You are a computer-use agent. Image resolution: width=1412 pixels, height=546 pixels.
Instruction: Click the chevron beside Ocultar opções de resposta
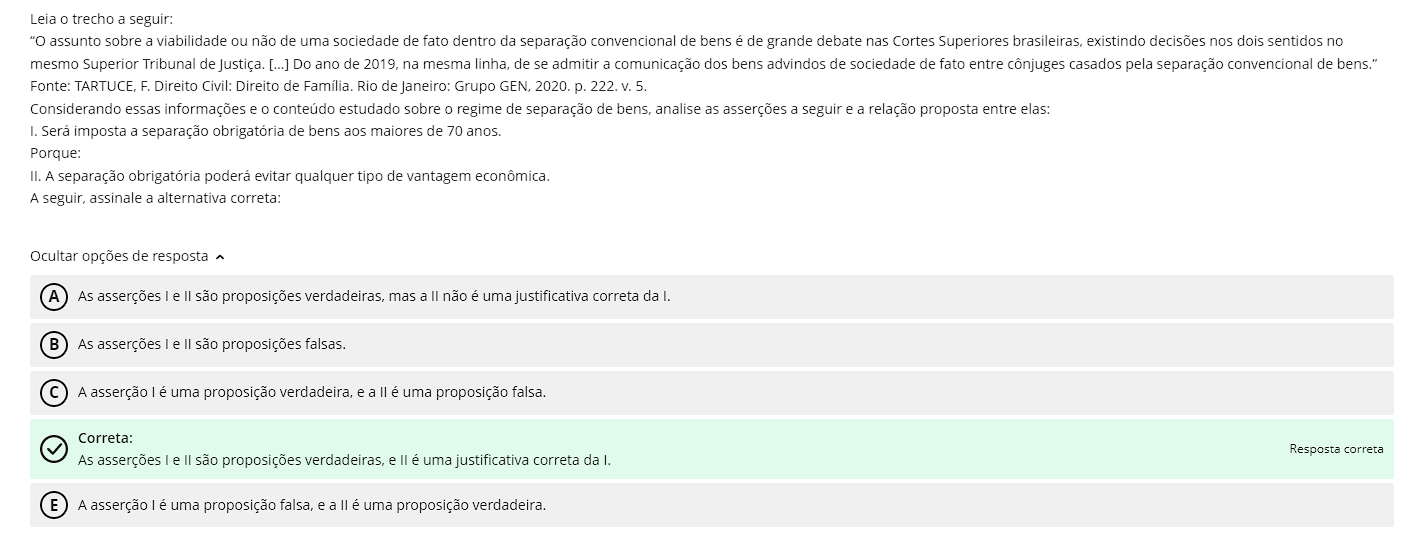[220, 257]
